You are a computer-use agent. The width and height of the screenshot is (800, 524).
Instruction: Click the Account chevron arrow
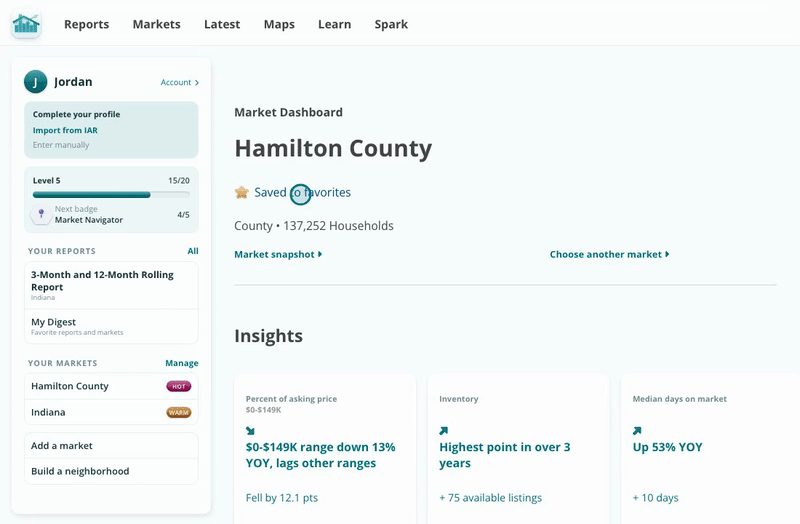(197, 83)
